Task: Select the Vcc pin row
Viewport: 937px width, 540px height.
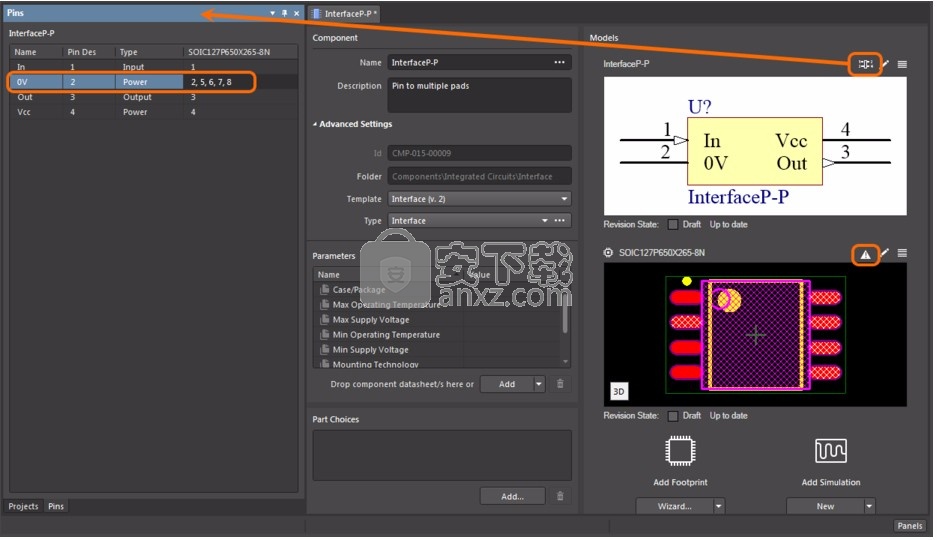Action: click(x=153, y=112)
